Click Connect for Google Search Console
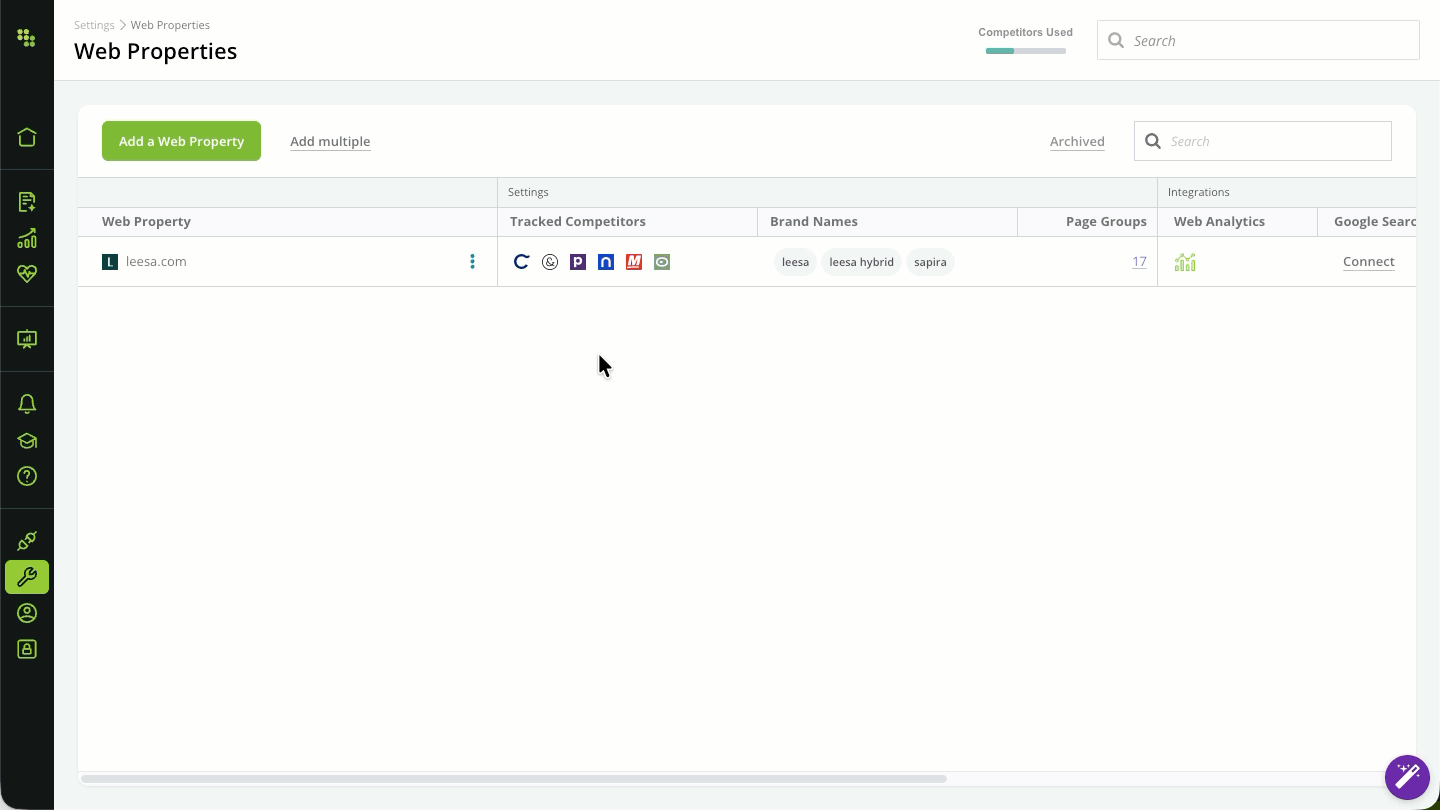The height and width of the screenshot is (810, 1440). (x=1369, y=262)
